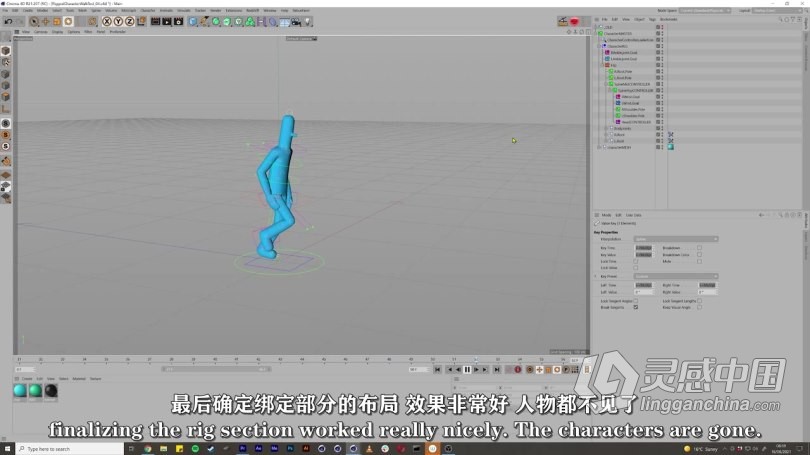The image size is (810, 455).
Task: Toggle the Breakdown Color checkbox
Action: (699, 255)
